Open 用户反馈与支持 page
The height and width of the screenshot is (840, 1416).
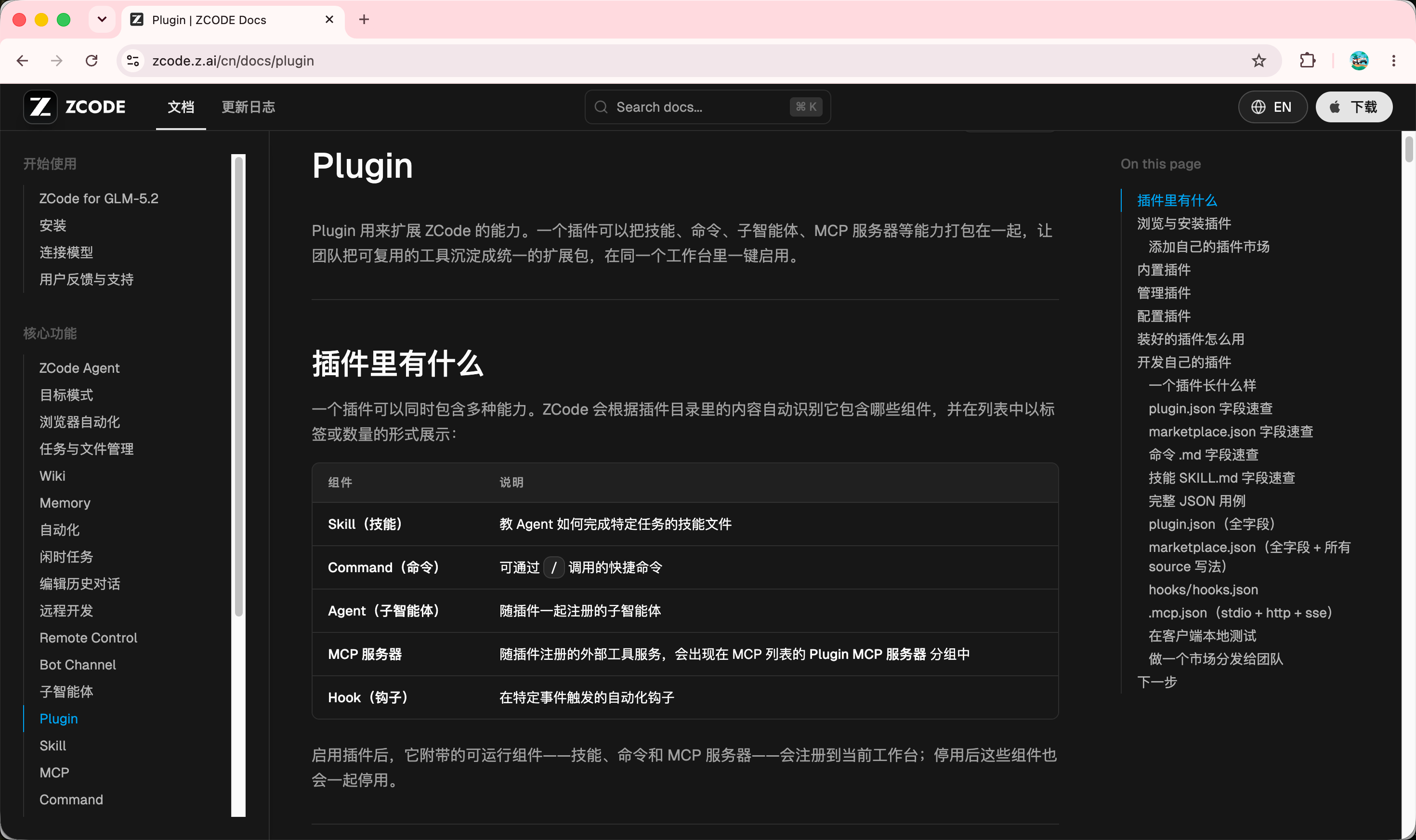pyautogui.click(x=87, y=280)
